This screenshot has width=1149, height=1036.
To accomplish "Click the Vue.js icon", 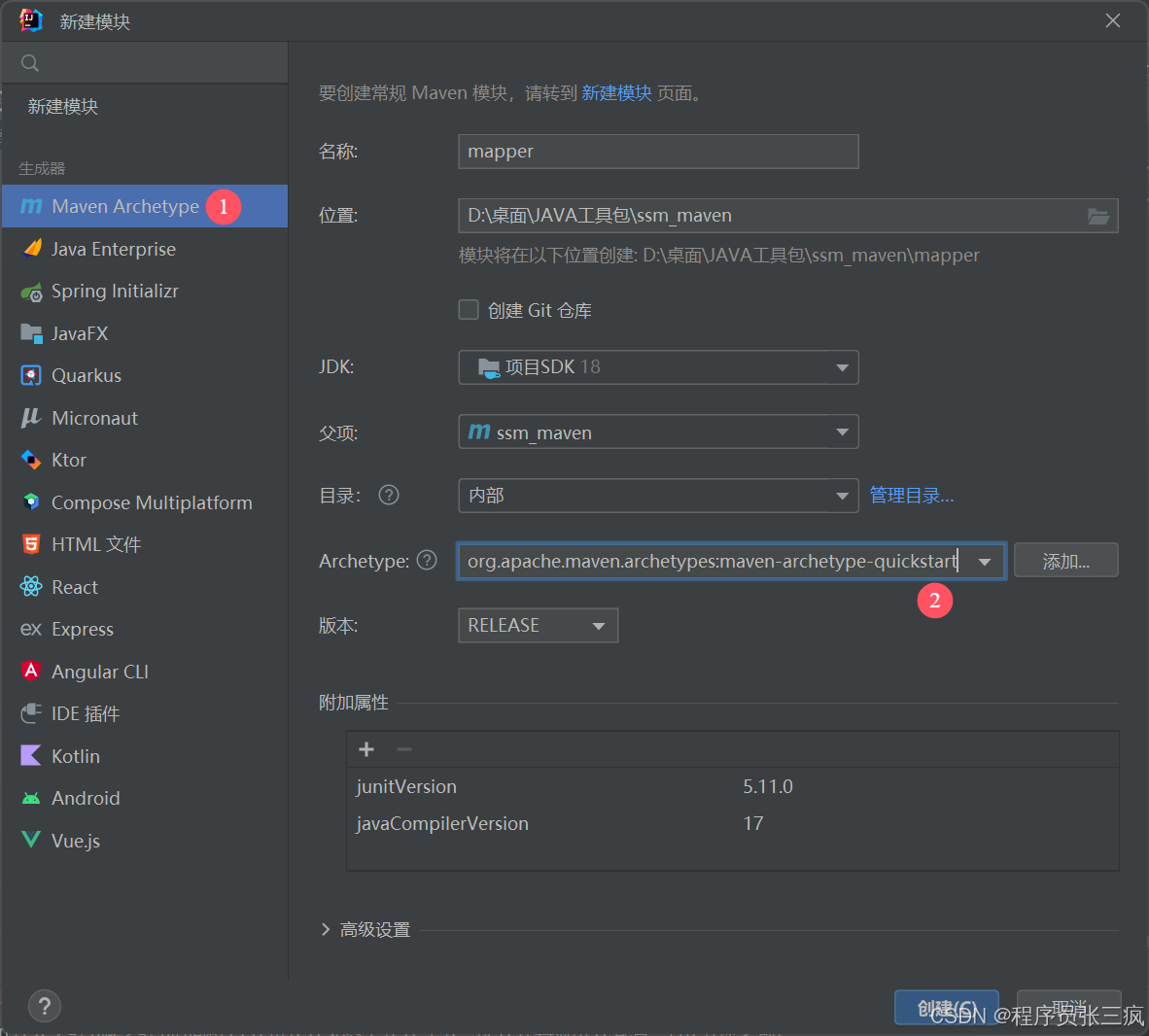I will 31,840.
